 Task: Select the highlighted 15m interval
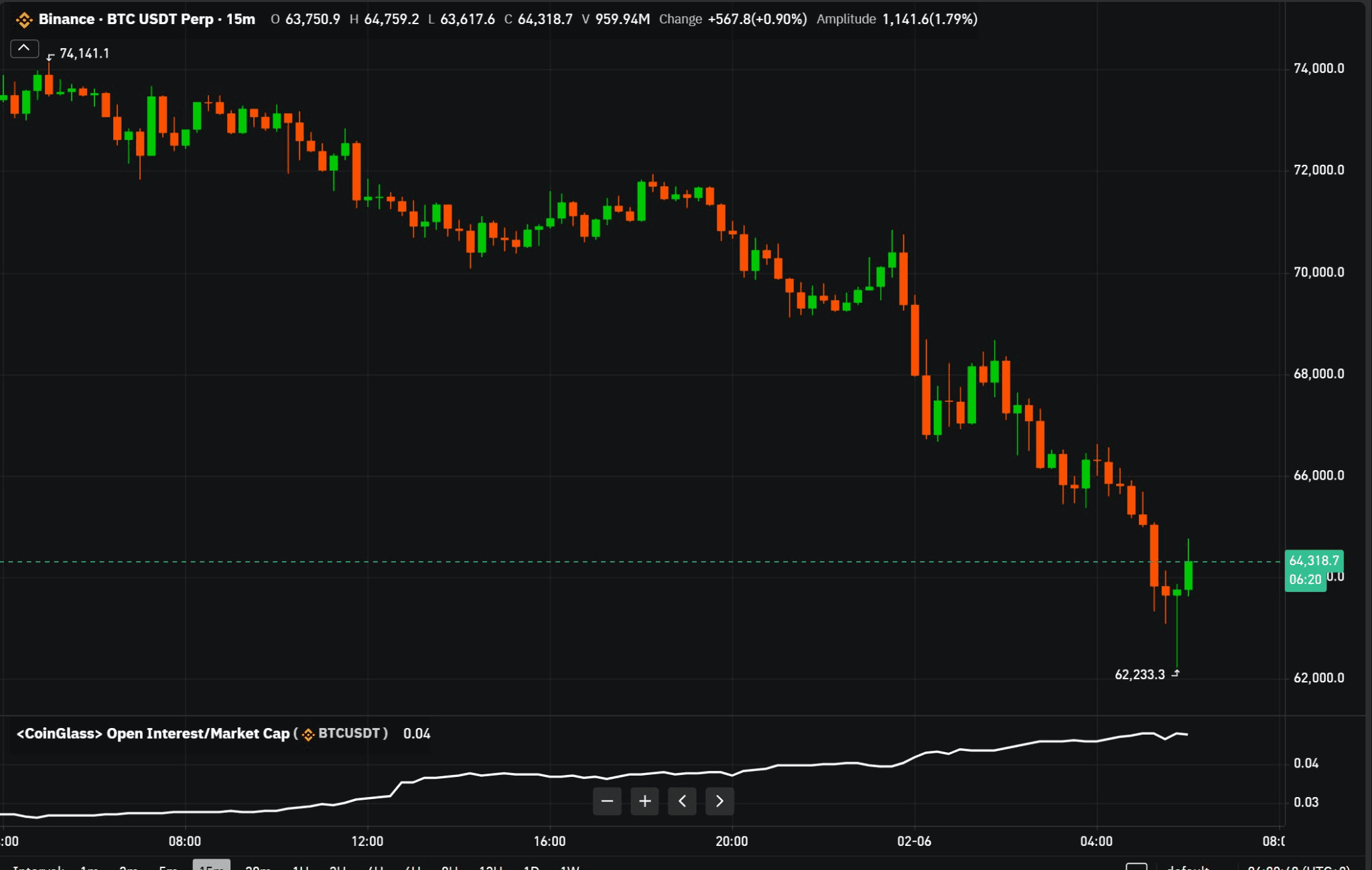[211, 866]
